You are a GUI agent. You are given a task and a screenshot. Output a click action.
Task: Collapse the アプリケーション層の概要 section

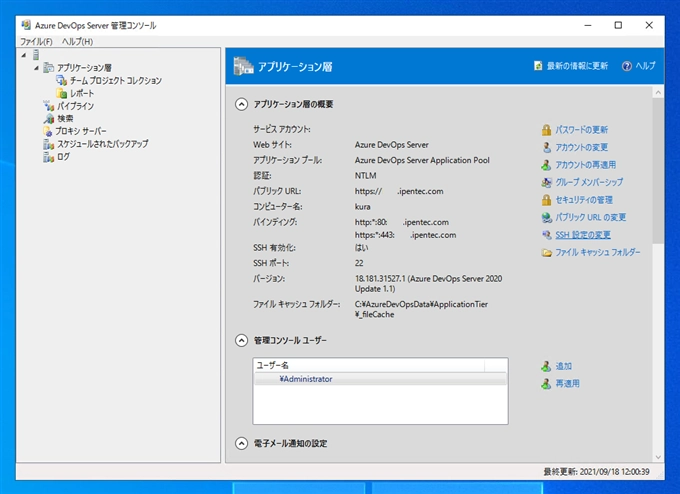pyautogui.click(x=242, y=104)
